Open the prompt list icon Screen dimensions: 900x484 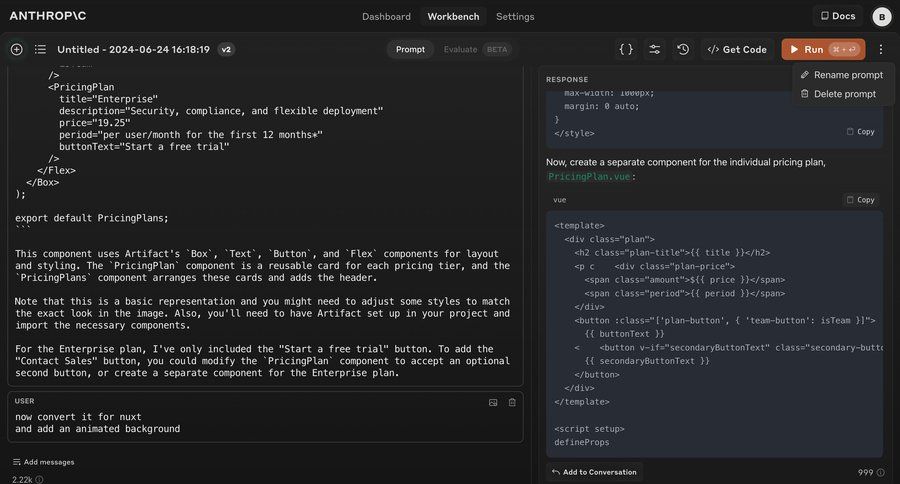click(40, 49)
